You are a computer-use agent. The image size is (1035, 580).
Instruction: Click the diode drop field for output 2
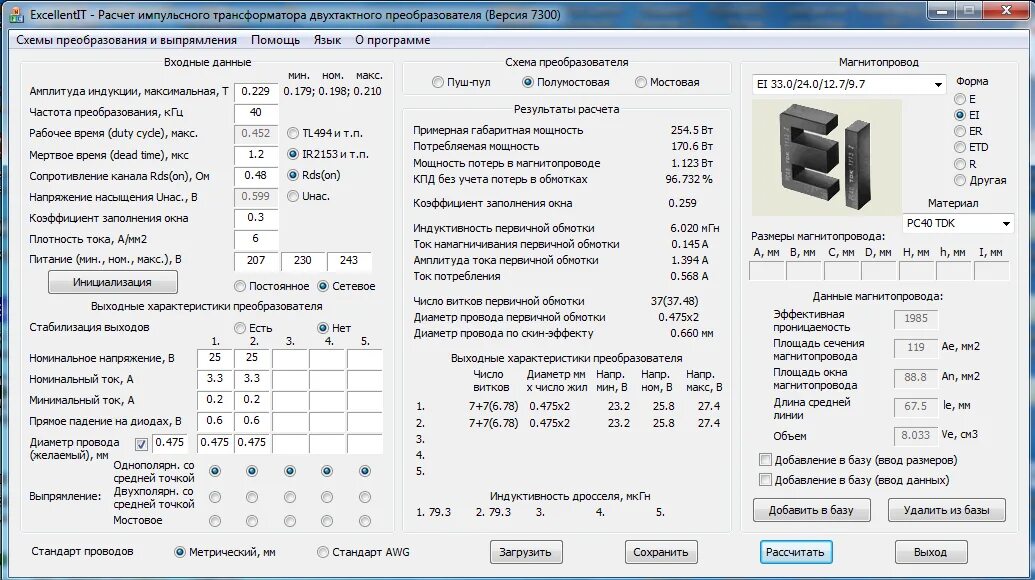[x=252, y=422]
